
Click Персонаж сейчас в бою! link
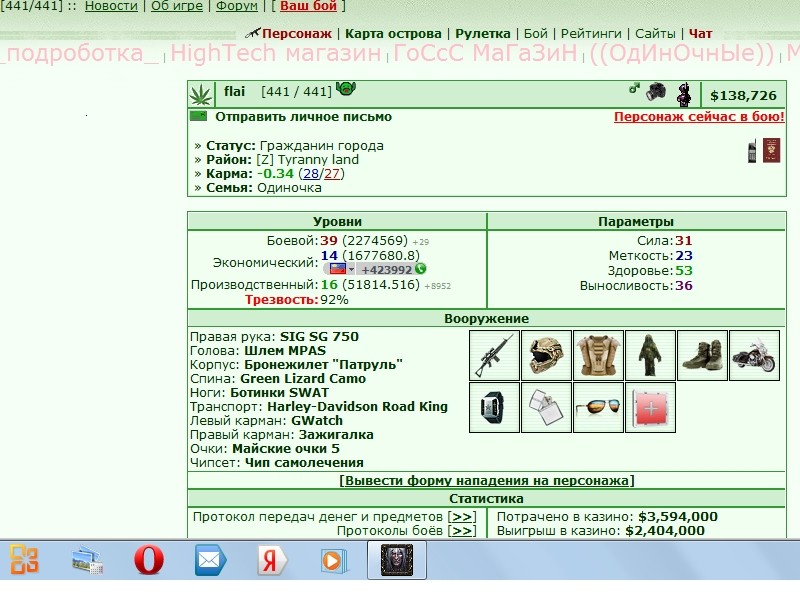[699, 116]
